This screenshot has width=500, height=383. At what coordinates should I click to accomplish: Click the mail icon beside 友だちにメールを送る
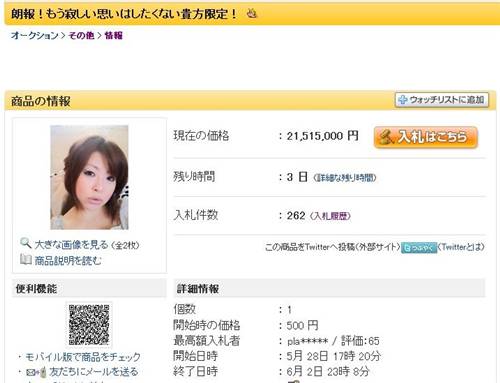(36, 372)
